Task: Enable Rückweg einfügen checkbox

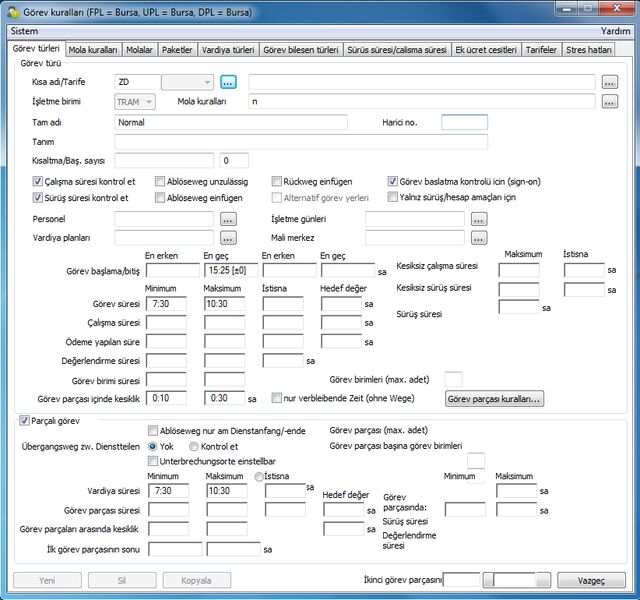Action: pyautogui.click(x=277, y=181)
